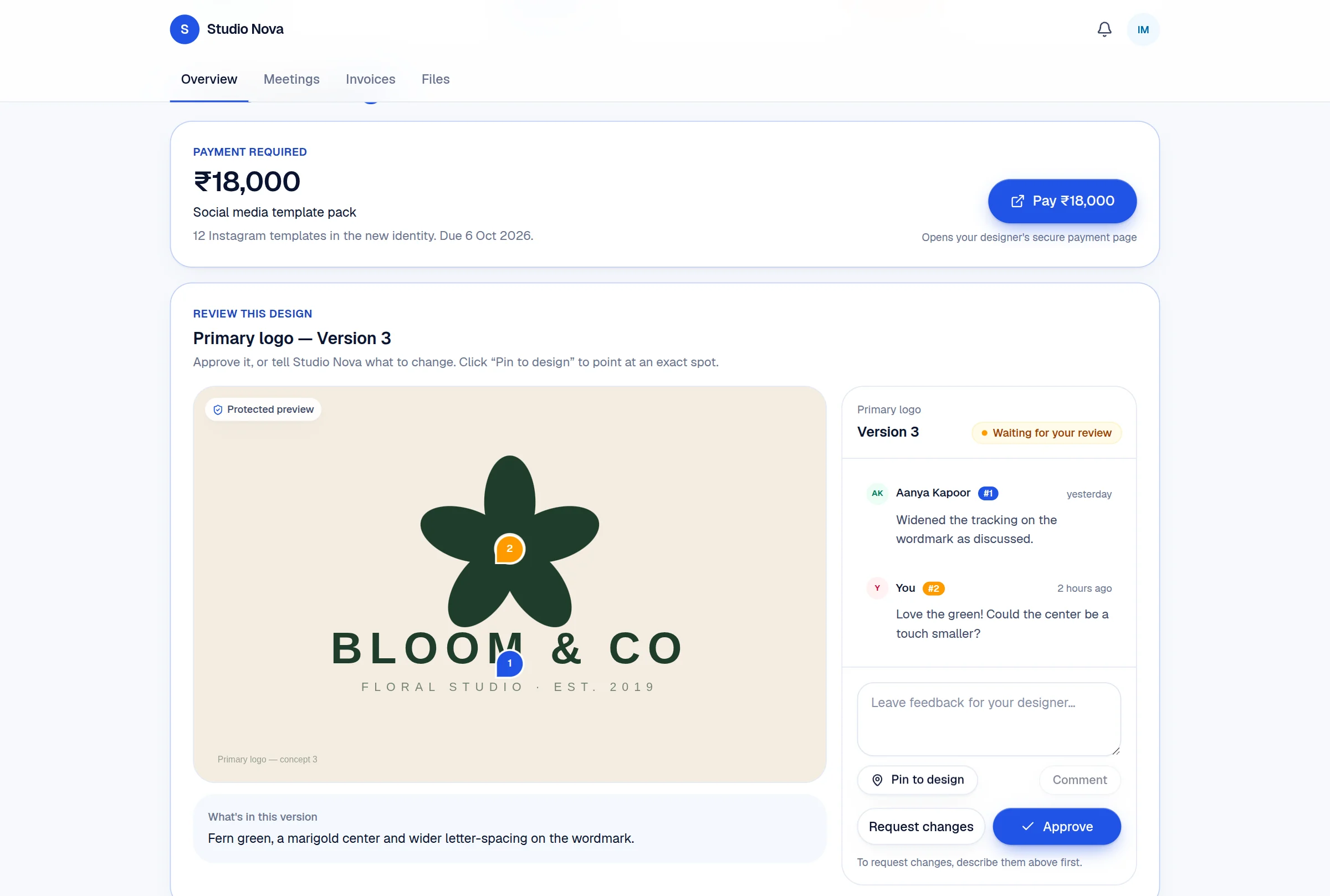Open the Meetings tab
The image size is (1330, 896).
[291, 79]
